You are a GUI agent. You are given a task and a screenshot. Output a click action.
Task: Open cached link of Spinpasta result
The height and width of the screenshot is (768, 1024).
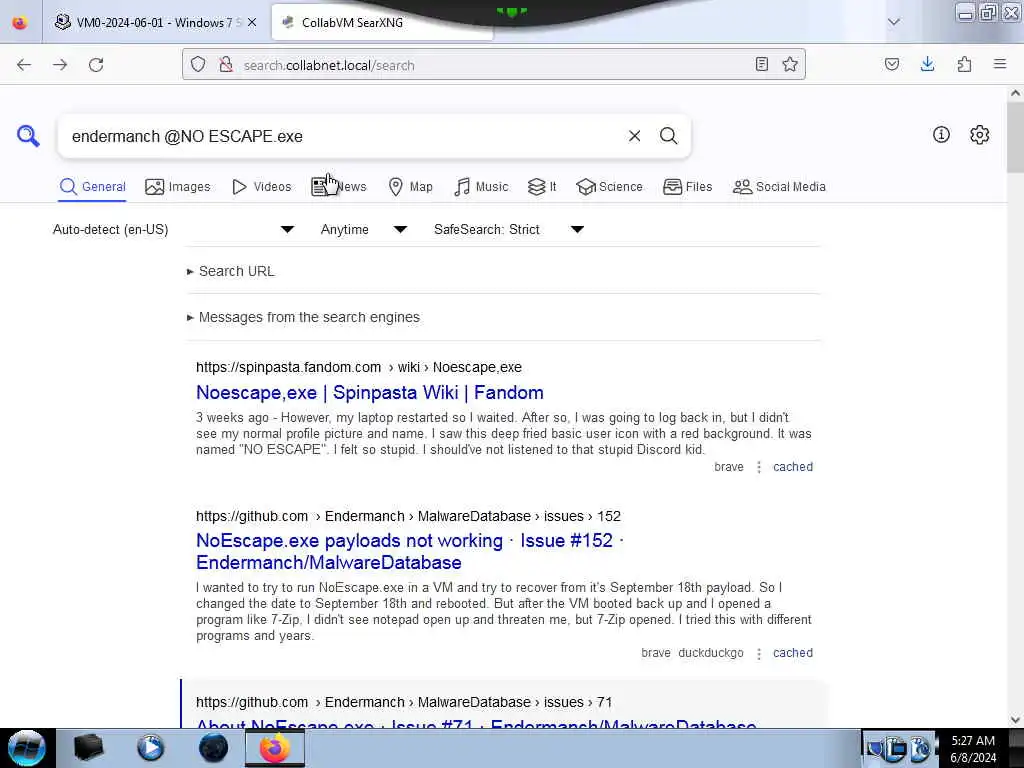(793, 467)
